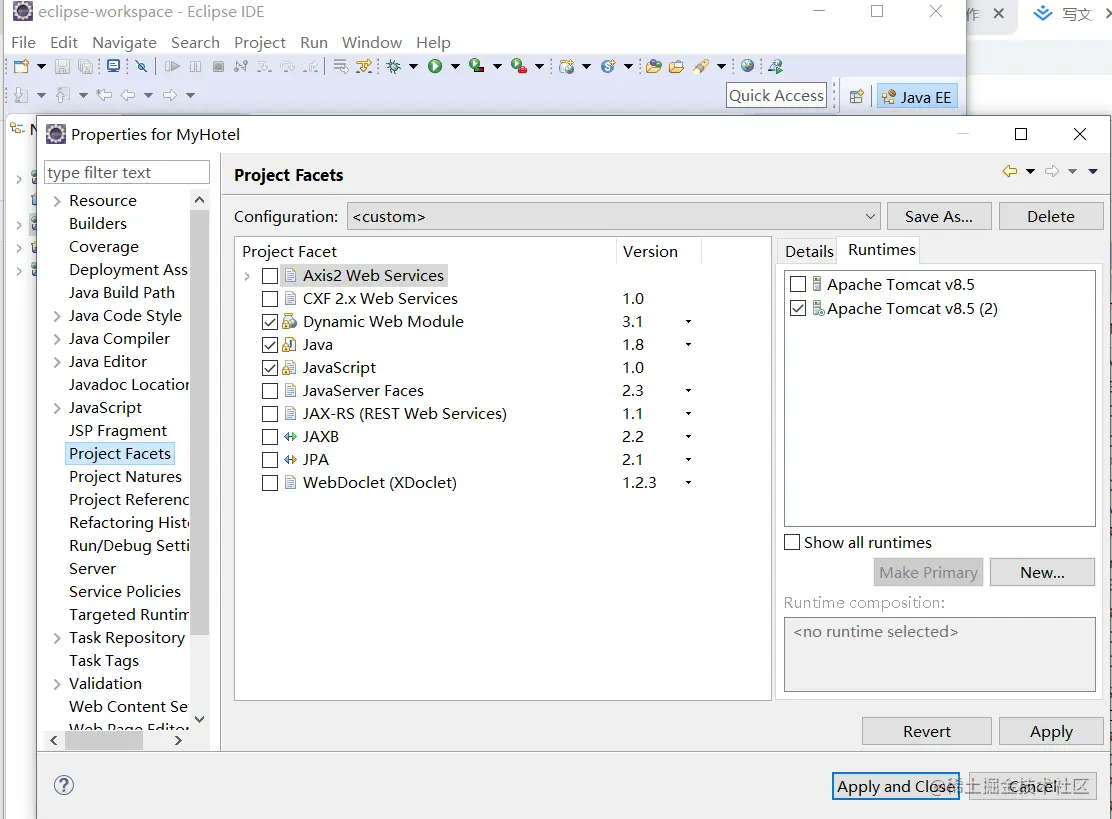
Task: Open the console monitor icon in toolbar
Action: click(x=113, y=66)
